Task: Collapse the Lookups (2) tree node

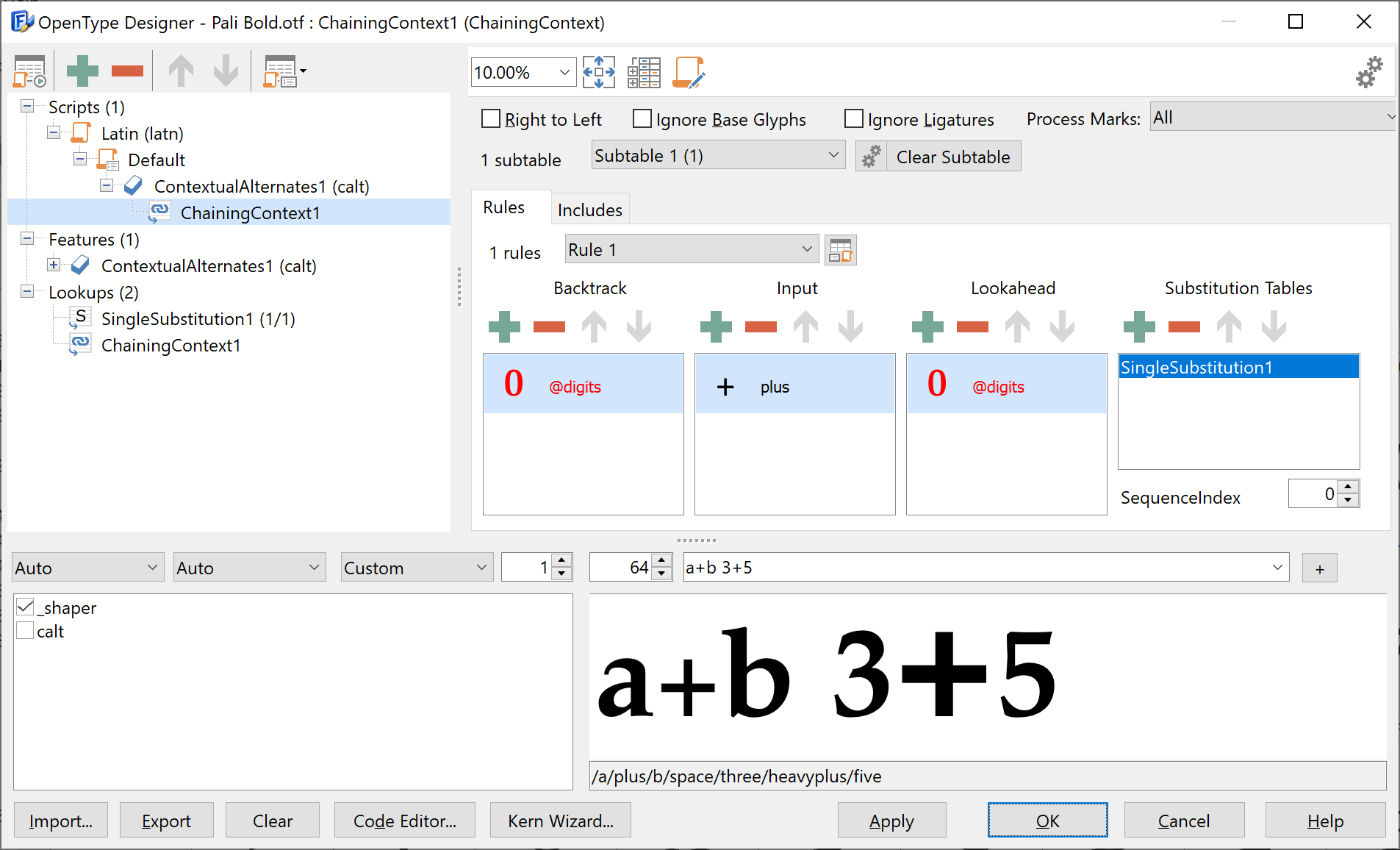Action: point(27,292)
